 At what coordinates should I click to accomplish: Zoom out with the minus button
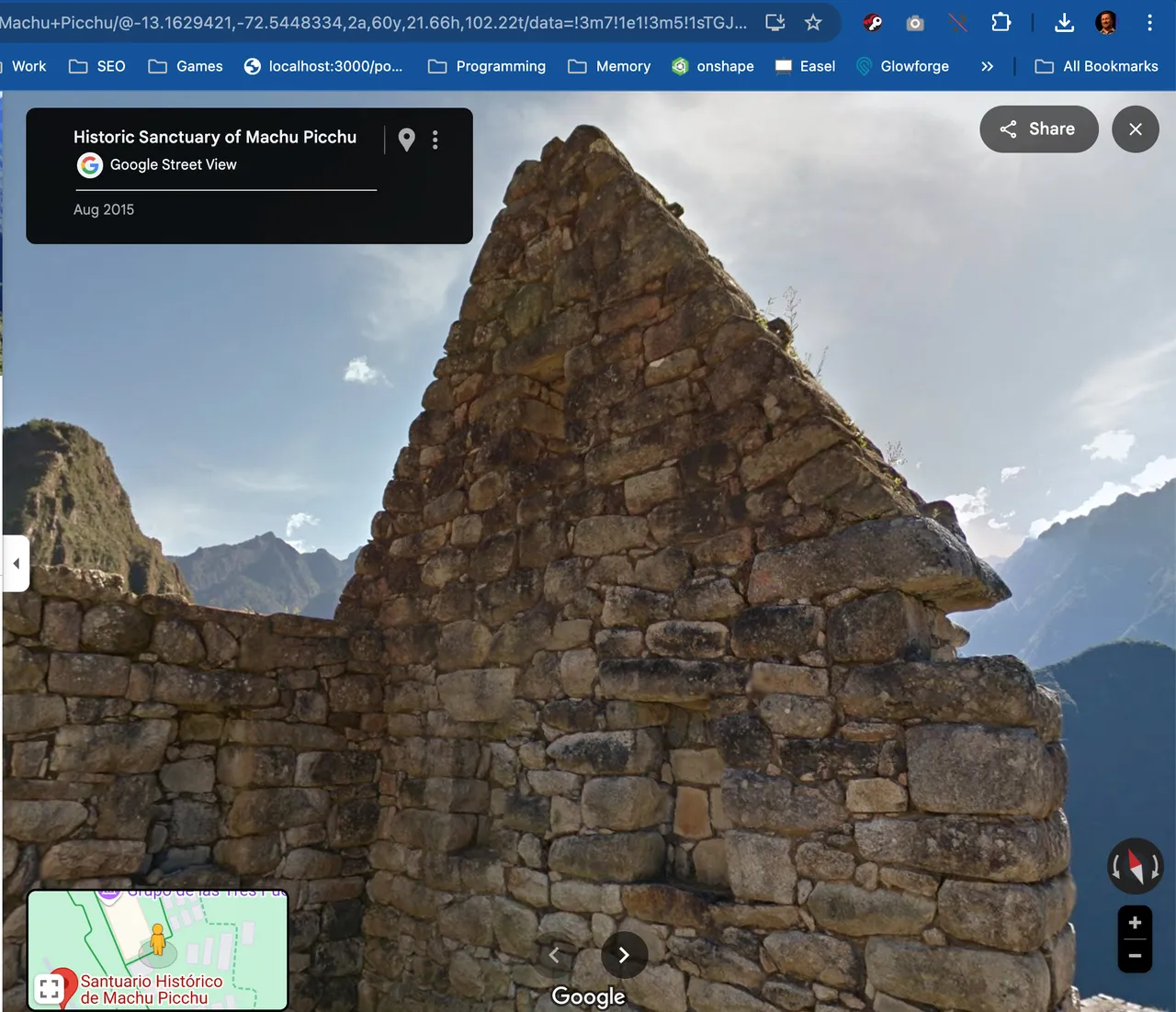[1135, 956]
